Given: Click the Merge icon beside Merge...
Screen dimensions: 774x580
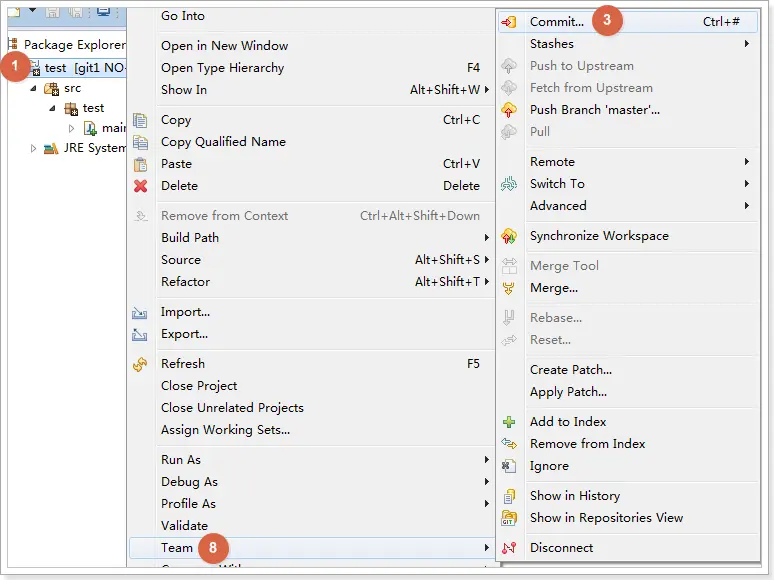Looking at the screenshot, I should pyautogui.click(x=508, y=288).
